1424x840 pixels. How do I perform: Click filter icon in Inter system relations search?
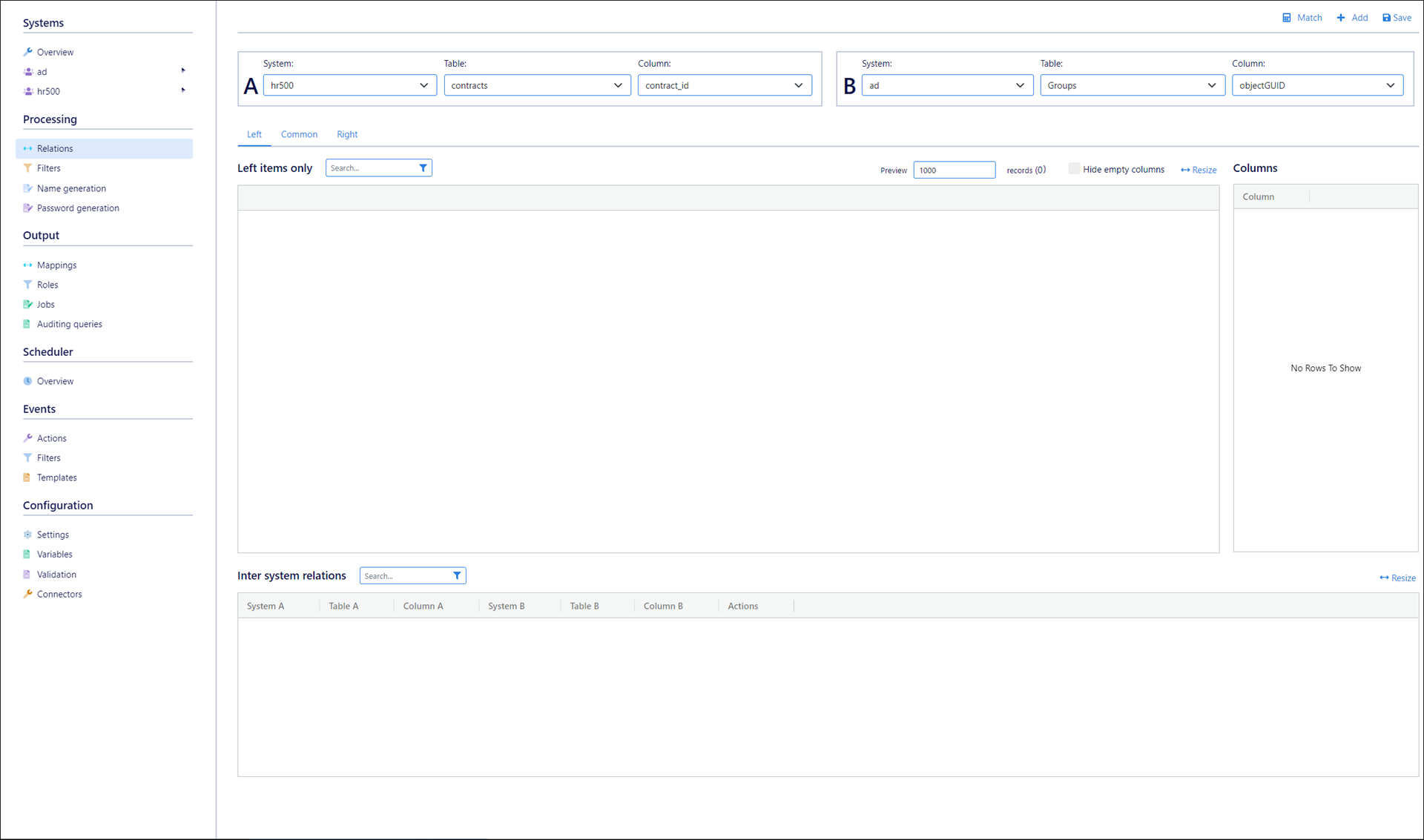click(x=457, y=576)
